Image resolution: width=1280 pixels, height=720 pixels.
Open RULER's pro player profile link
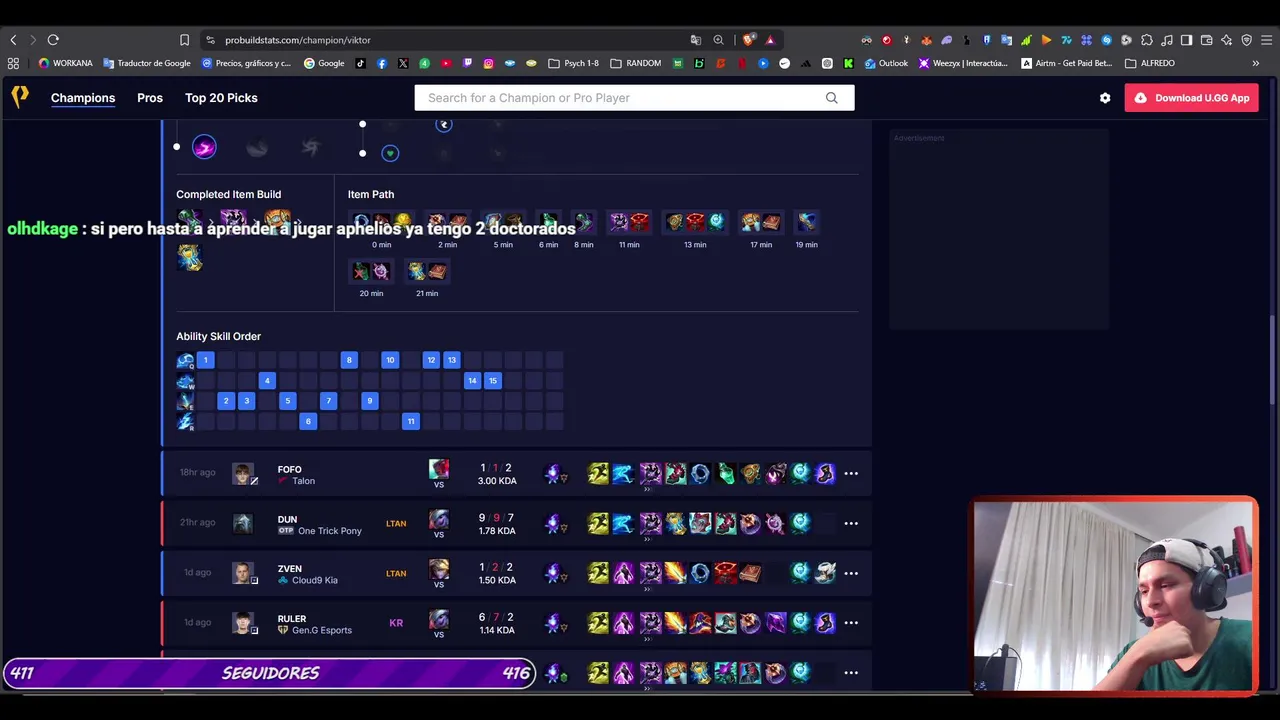pyautogui.click(x=292, y=619)
